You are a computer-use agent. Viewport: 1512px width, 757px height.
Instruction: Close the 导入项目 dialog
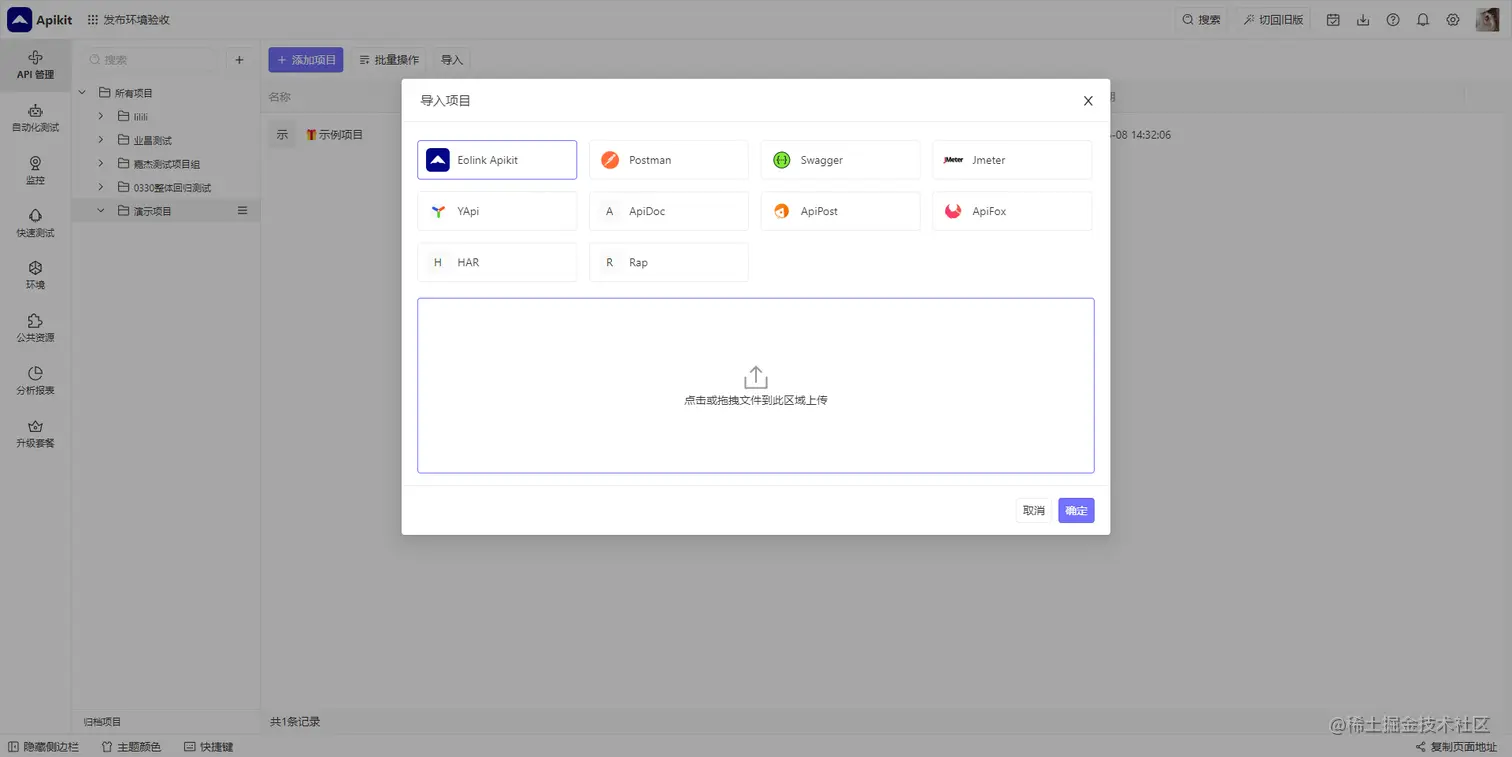point(1088,101)
